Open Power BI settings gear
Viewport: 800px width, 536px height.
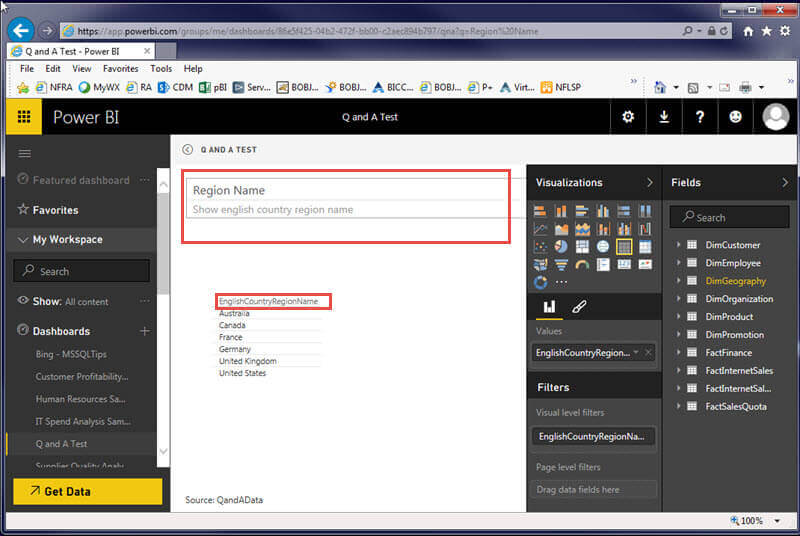(628, 117)
